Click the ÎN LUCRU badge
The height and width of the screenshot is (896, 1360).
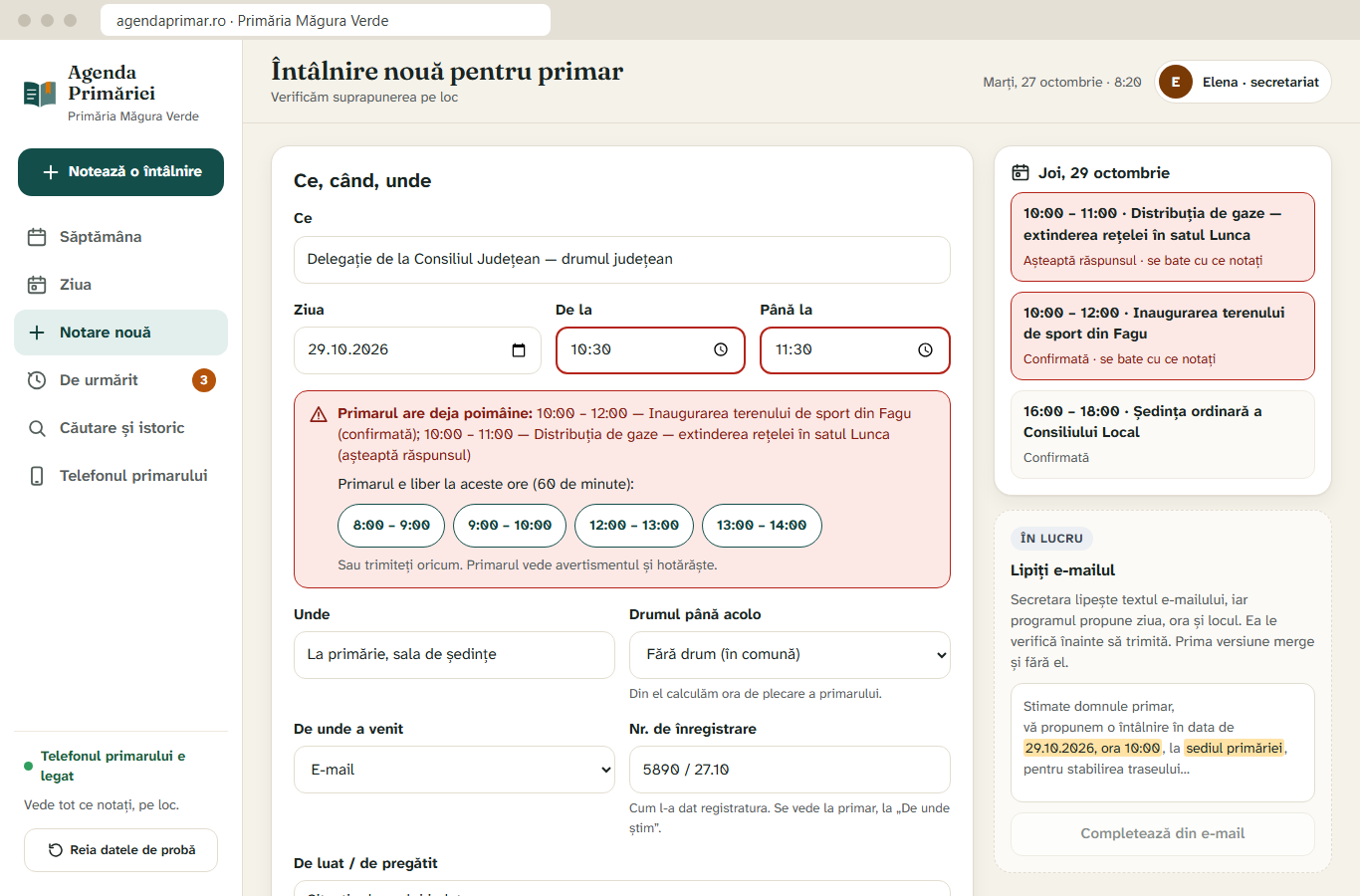click(1051, 539)
